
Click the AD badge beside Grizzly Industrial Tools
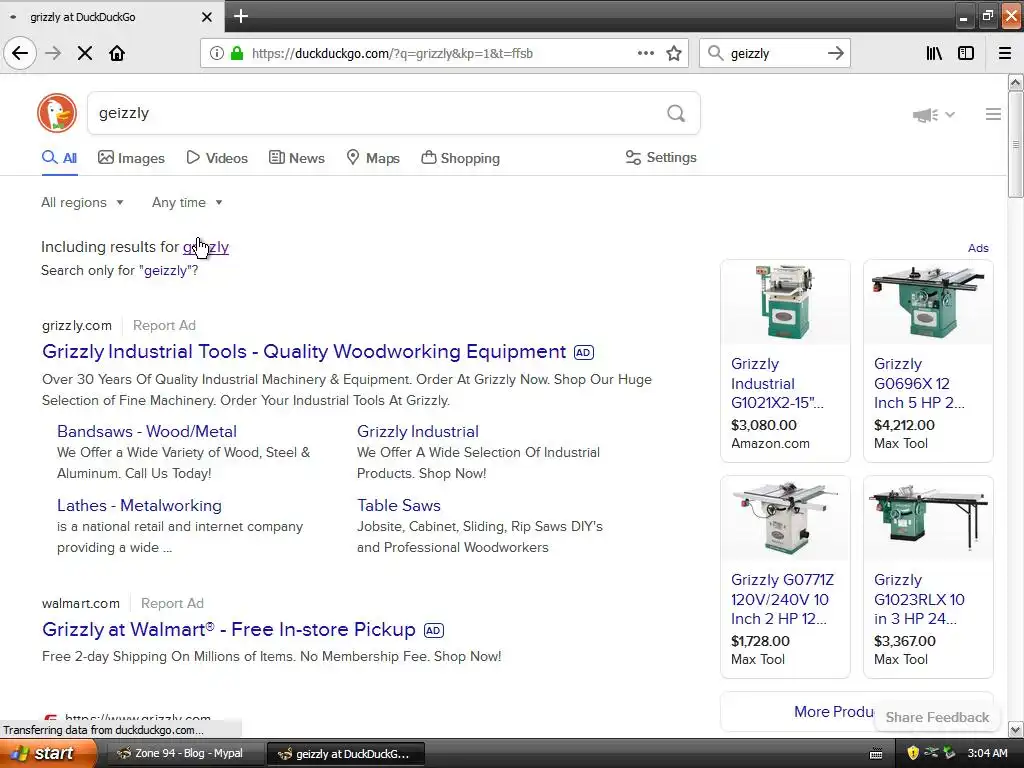tap(584, 353)
